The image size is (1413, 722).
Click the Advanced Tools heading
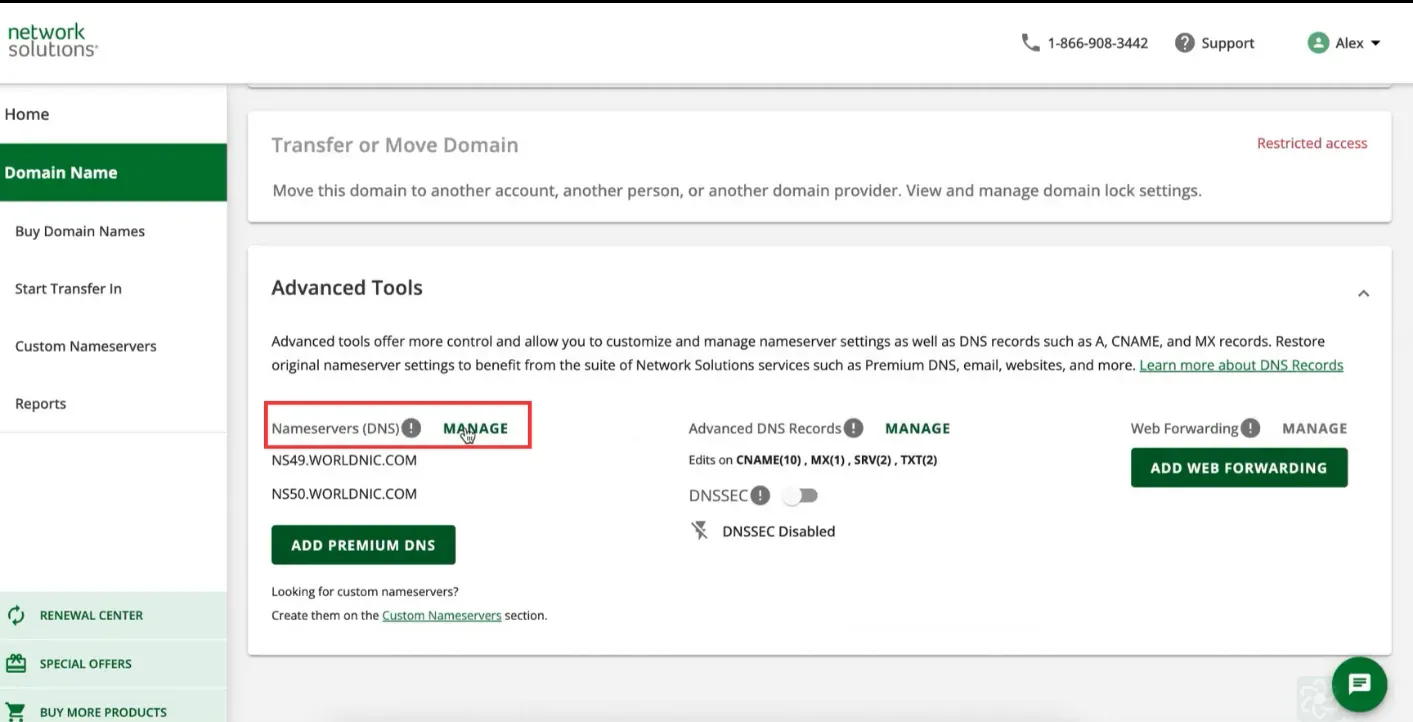[x=347, y=288]
